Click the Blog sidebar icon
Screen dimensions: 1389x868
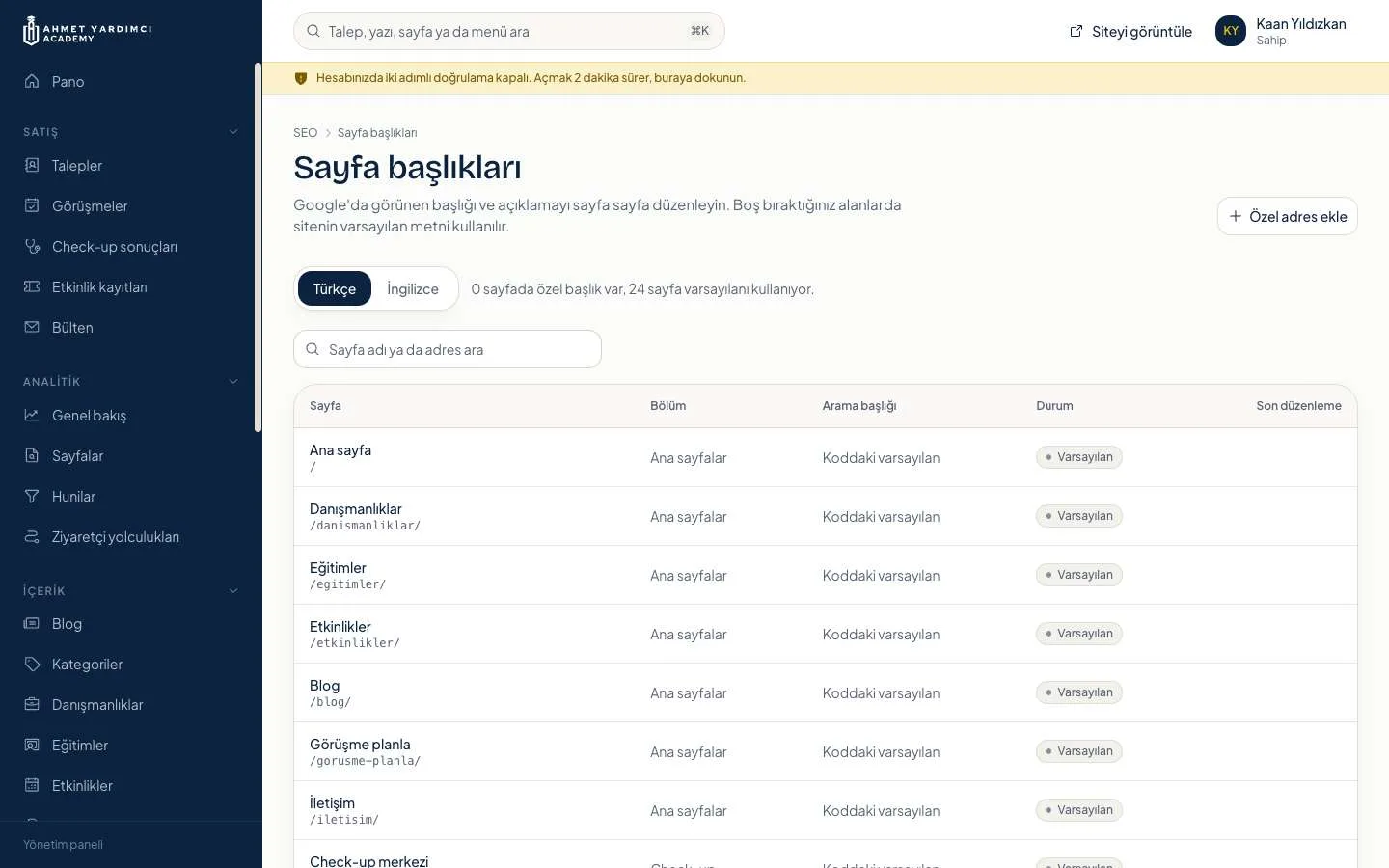point(32,623)
